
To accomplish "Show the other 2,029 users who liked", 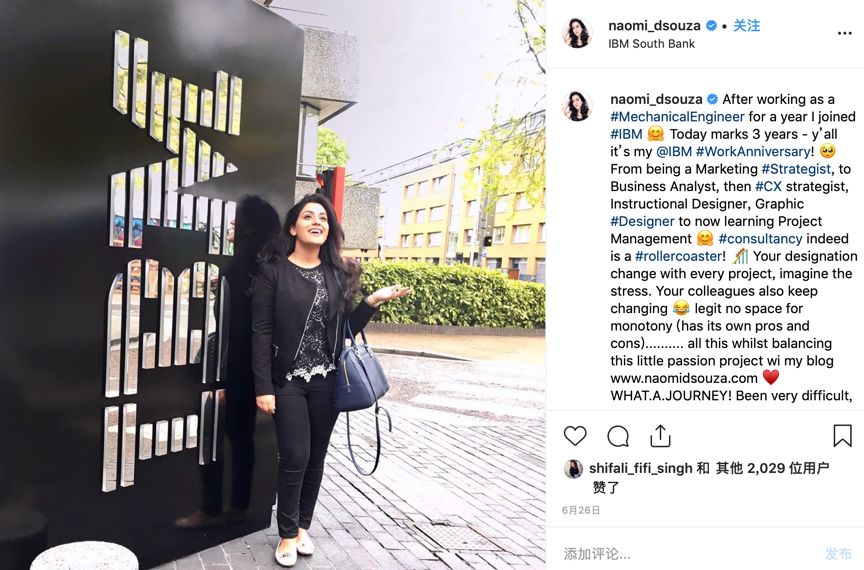I will [x=773, y=468].
